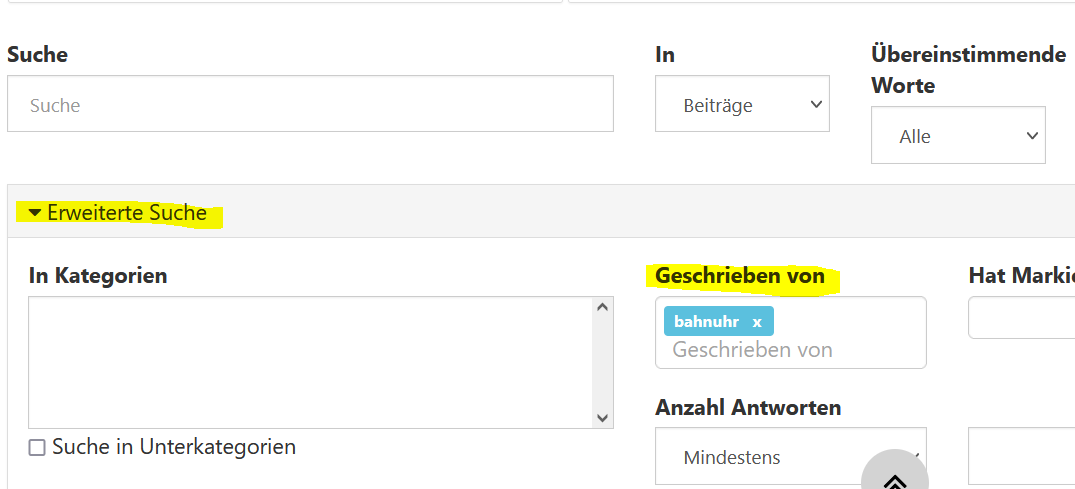Select the bahnuhr tag chip
The width and height of the screenshot is (1075, 489).
706,322
